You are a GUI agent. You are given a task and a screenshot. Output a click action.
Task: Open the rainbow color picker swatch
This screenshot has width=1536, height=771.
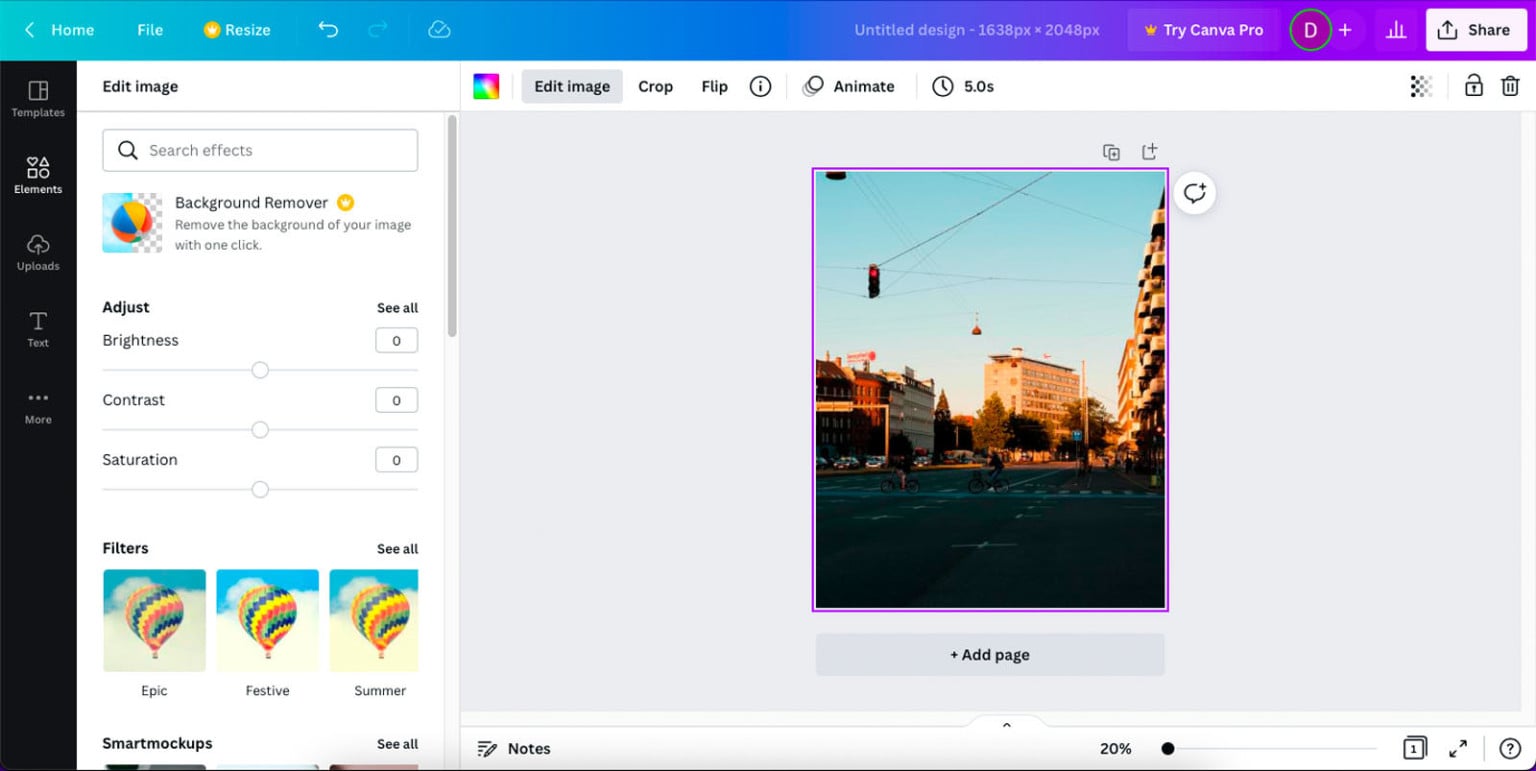[x=486, y=86]
